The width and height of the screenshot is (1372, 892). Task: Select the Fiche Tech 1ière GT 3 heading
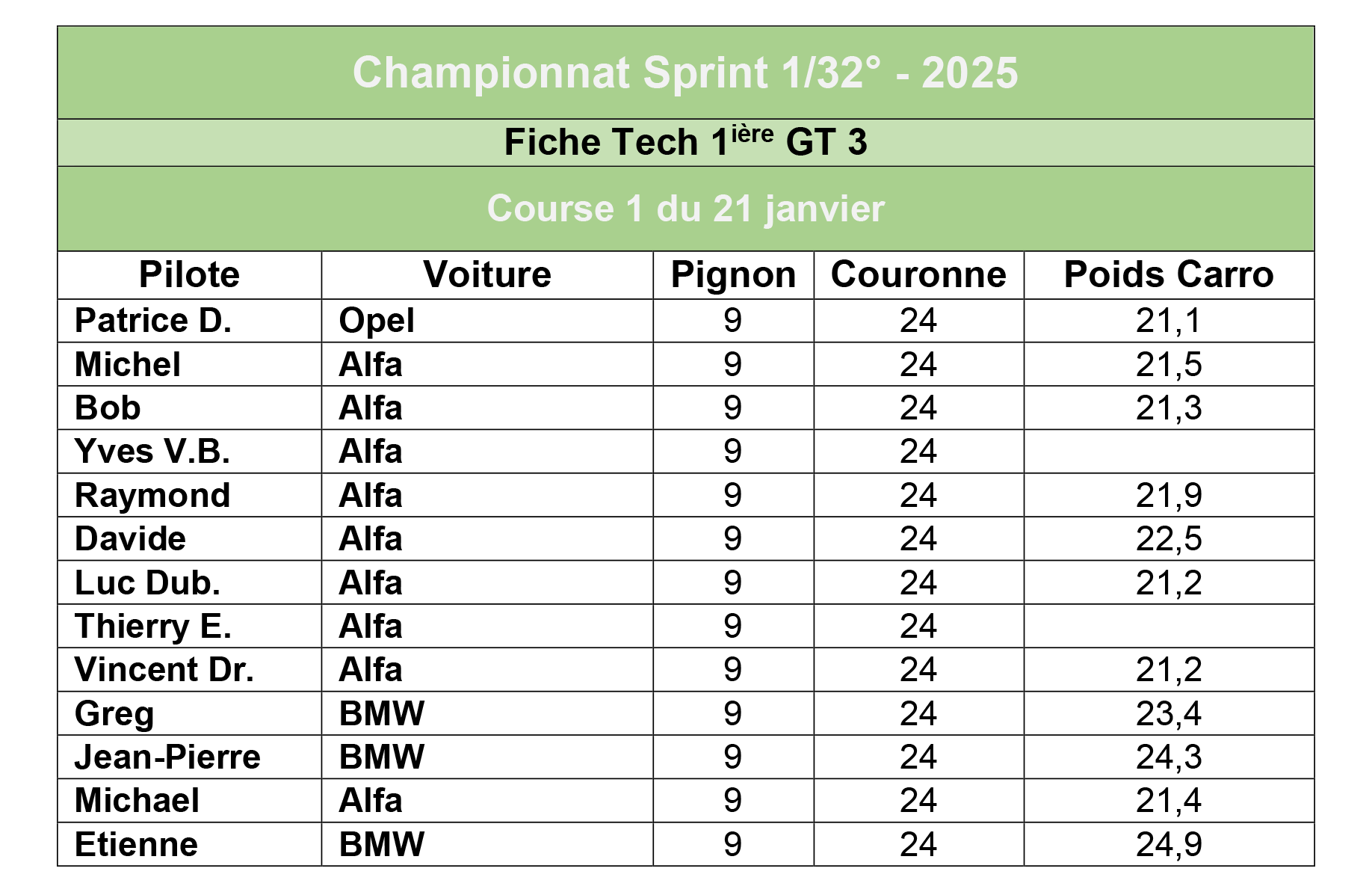pos(685,142)
